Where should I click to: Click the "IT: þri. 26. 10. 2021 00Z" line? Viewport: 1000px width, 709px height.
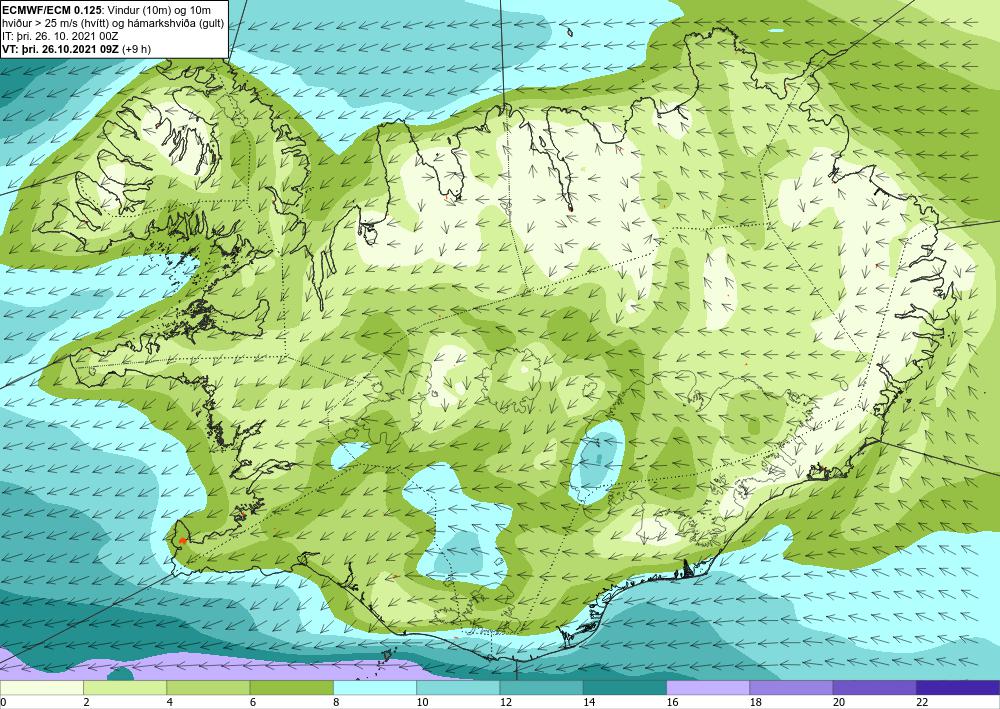(x=60, y=36)
